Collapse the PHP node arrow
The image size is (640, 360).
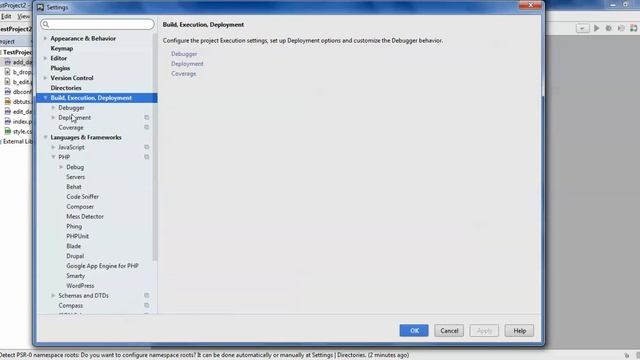pos(53,157)
